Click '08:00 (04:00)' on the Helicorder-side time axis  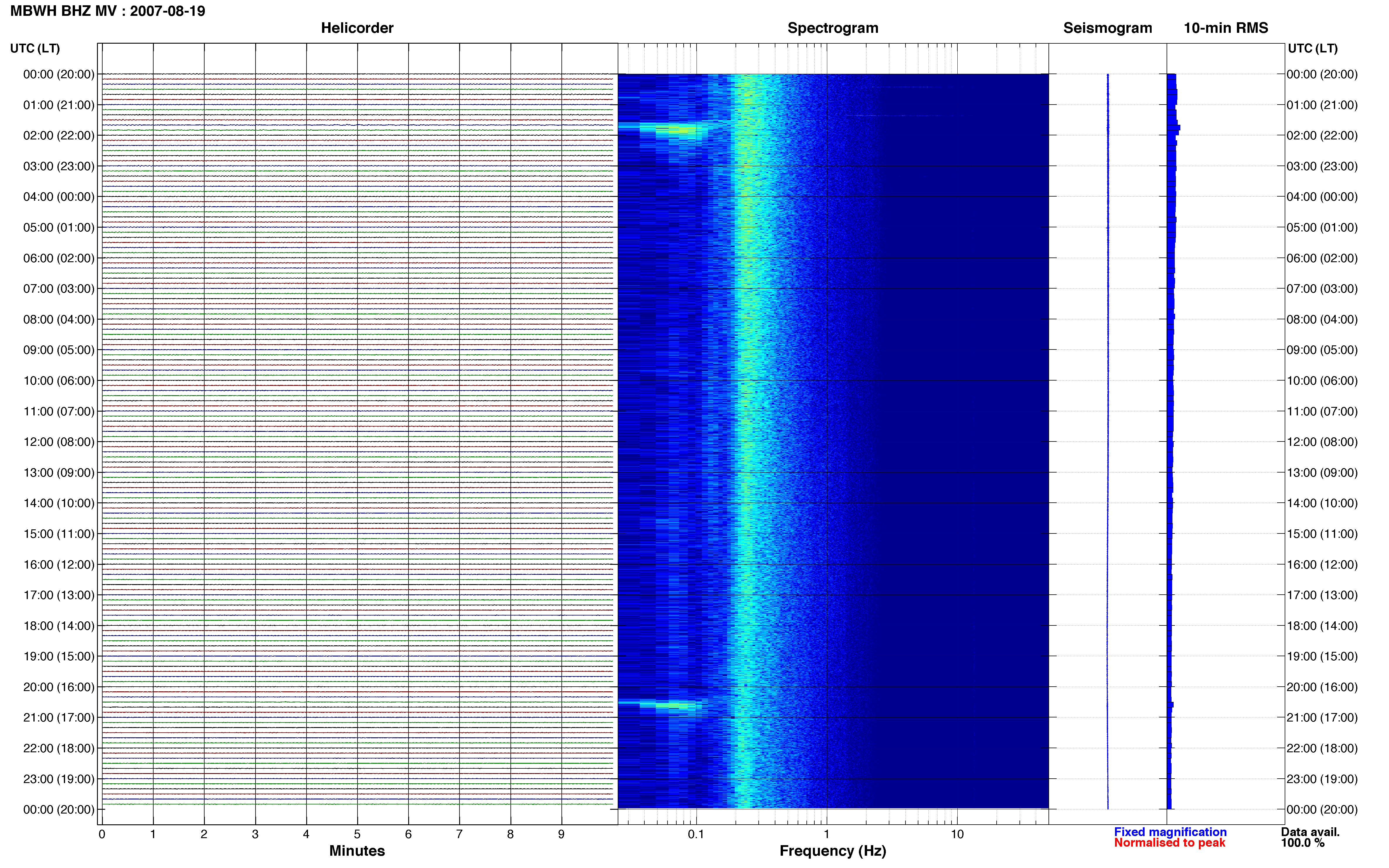(59, 319)
